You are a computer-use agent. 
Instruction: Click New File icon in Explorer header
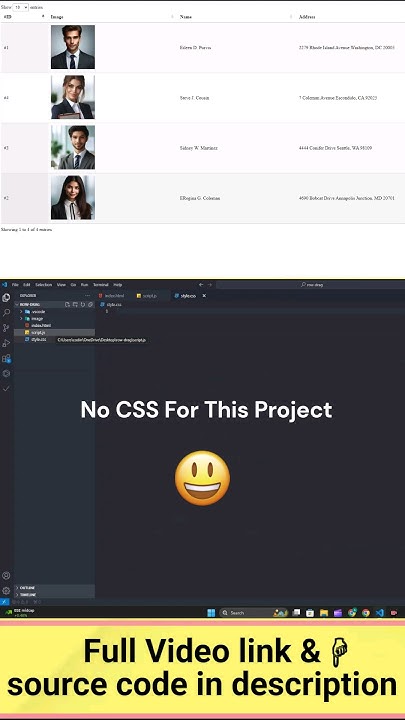[x=67, y=304]
